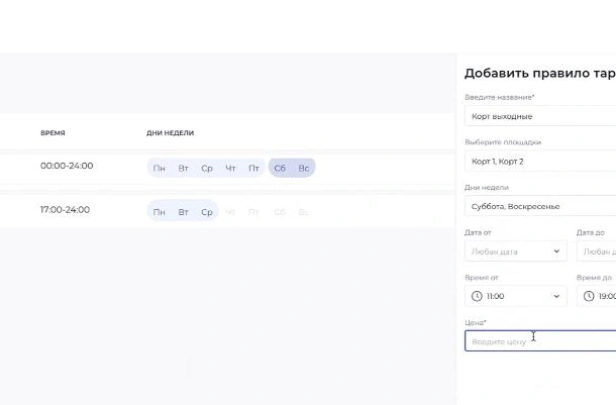The width and height of the screenshot is (616, 405).
Task: Click the ВРЕМЯ column header
Action: (53, 133)
